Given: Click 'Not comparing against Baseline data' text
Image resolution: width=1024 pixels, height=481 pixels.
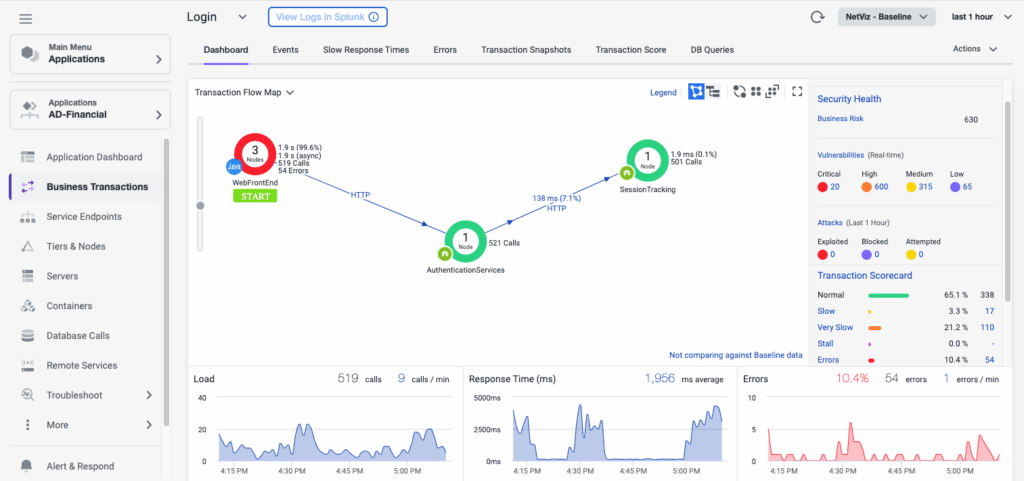Looking at the screenshot, I should [x=736, y=355].
